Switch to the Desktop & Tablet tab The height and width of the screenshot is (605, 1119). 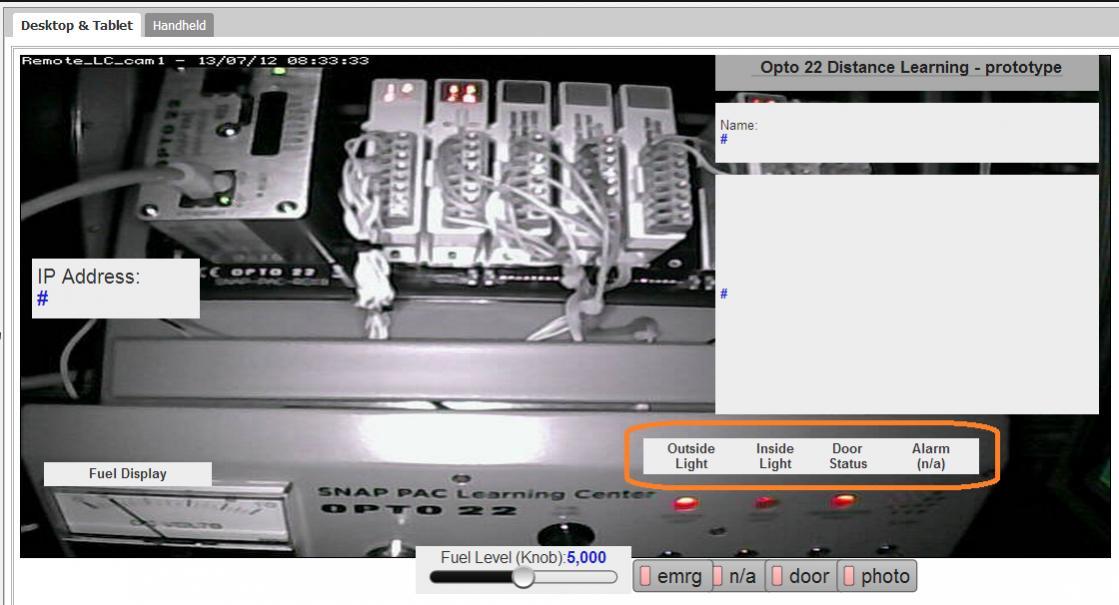point(76,25)
